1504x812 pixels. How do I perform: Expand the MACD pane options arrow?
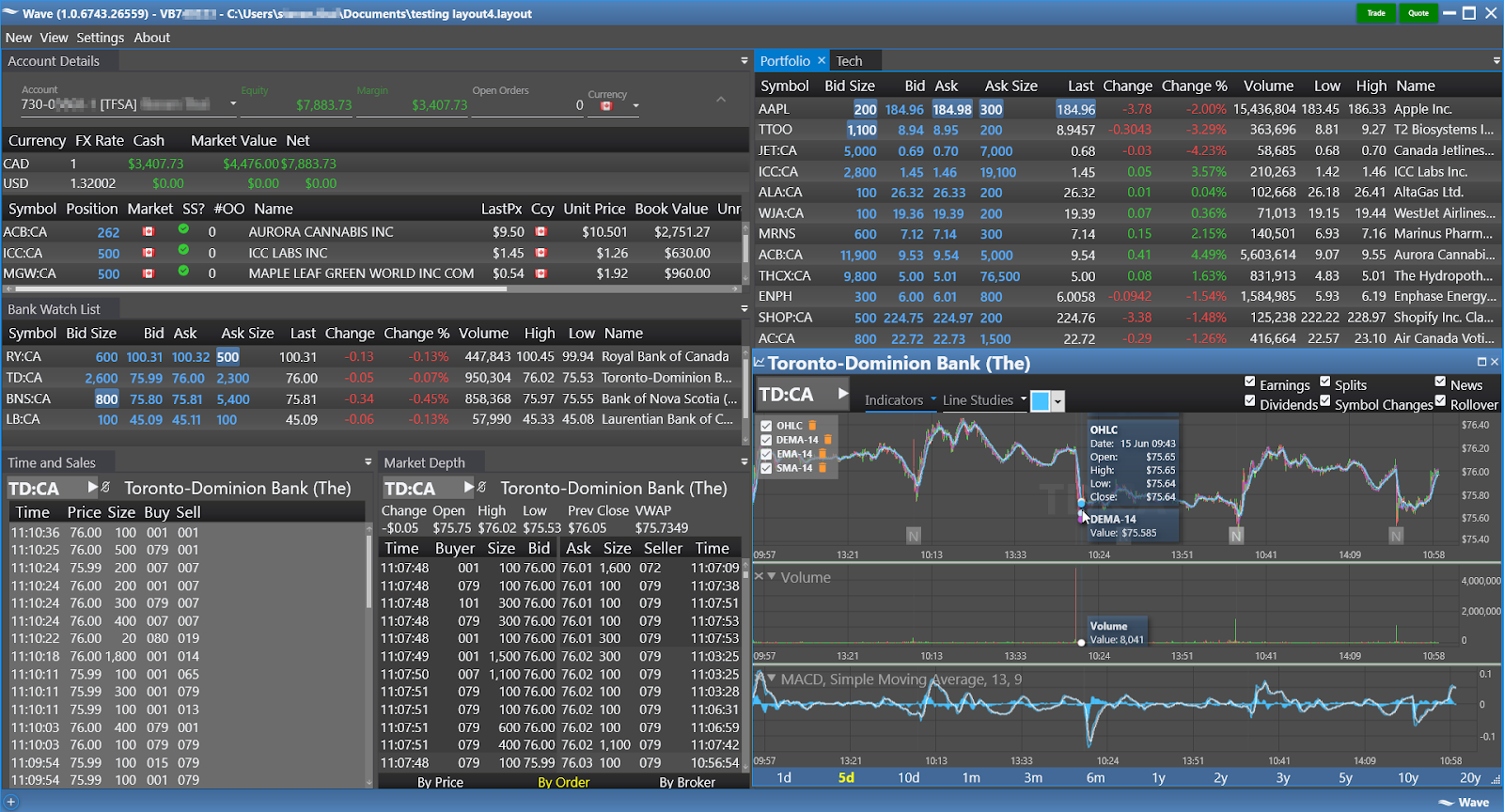(772, 678)
